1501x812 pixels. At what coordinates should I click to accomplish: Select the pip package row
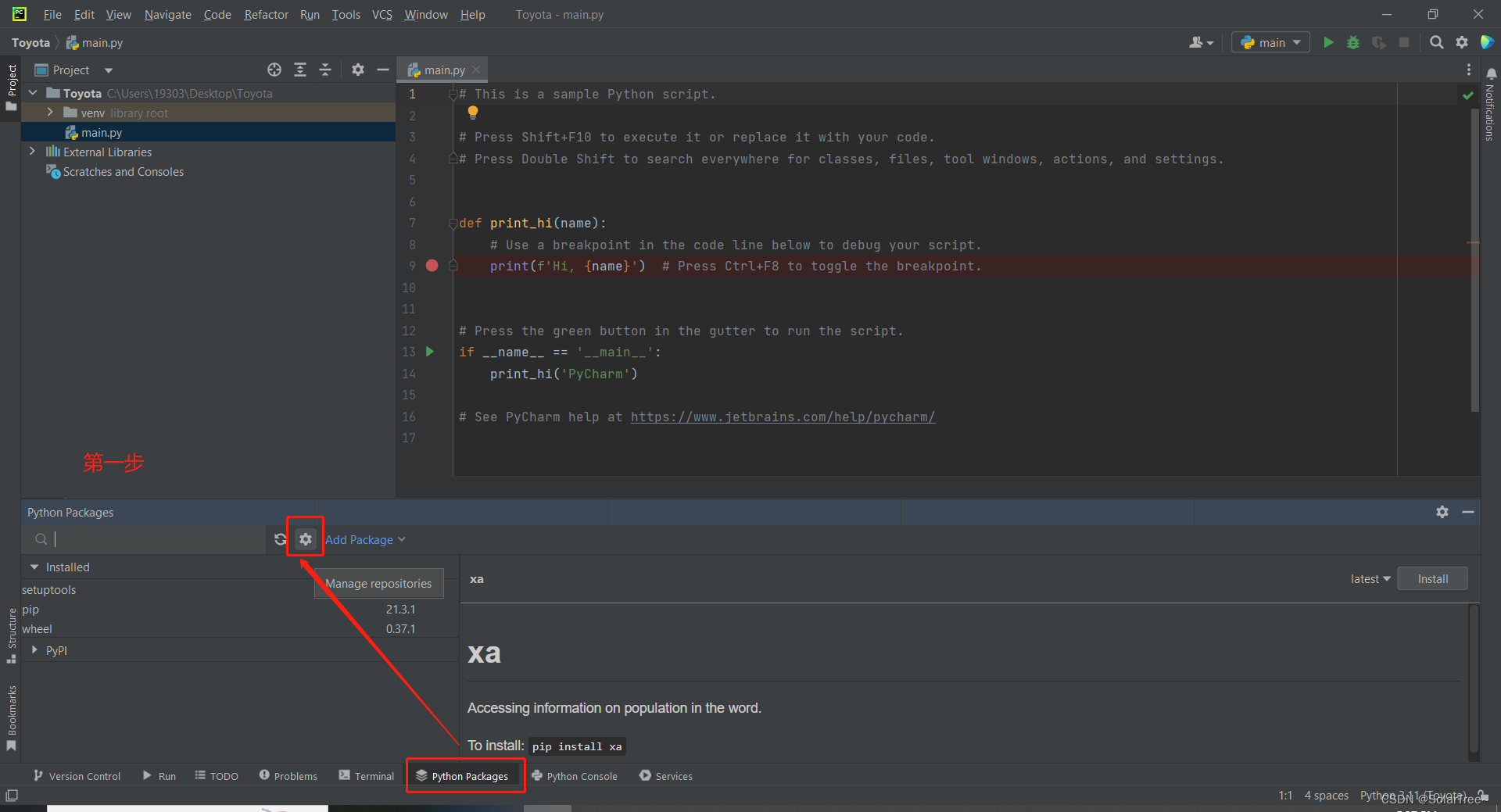[238, 609]
